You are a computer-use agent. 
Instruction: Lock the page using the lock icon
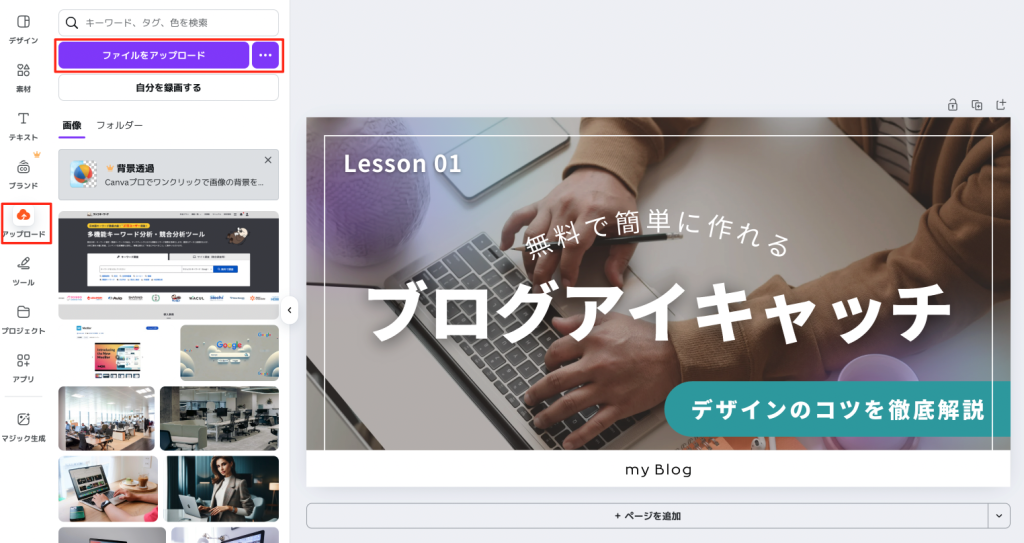click(x=953, y=105)
